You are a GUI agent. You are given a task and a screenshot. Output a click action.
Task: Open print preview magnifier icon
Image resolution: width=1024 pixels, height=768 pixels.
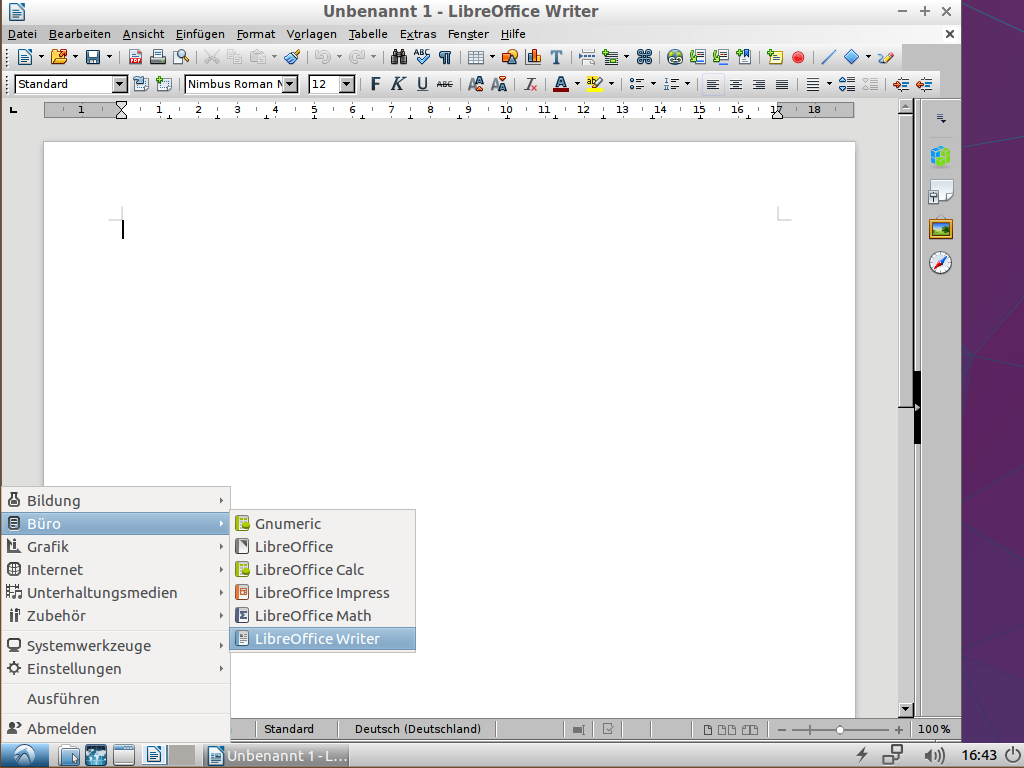point(181,57)
